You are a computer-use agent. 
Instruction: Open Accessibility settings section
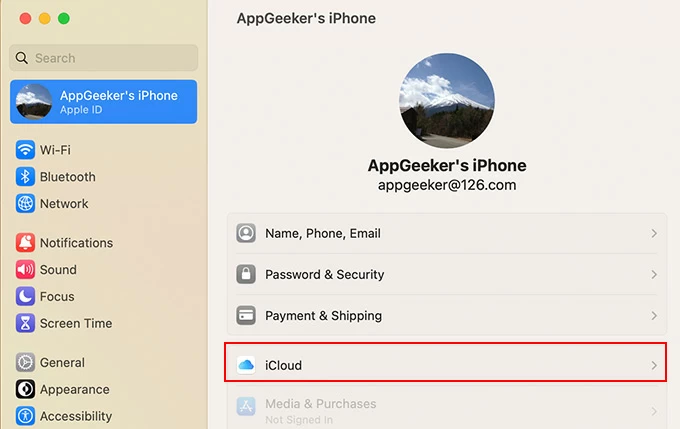(75, 416)
